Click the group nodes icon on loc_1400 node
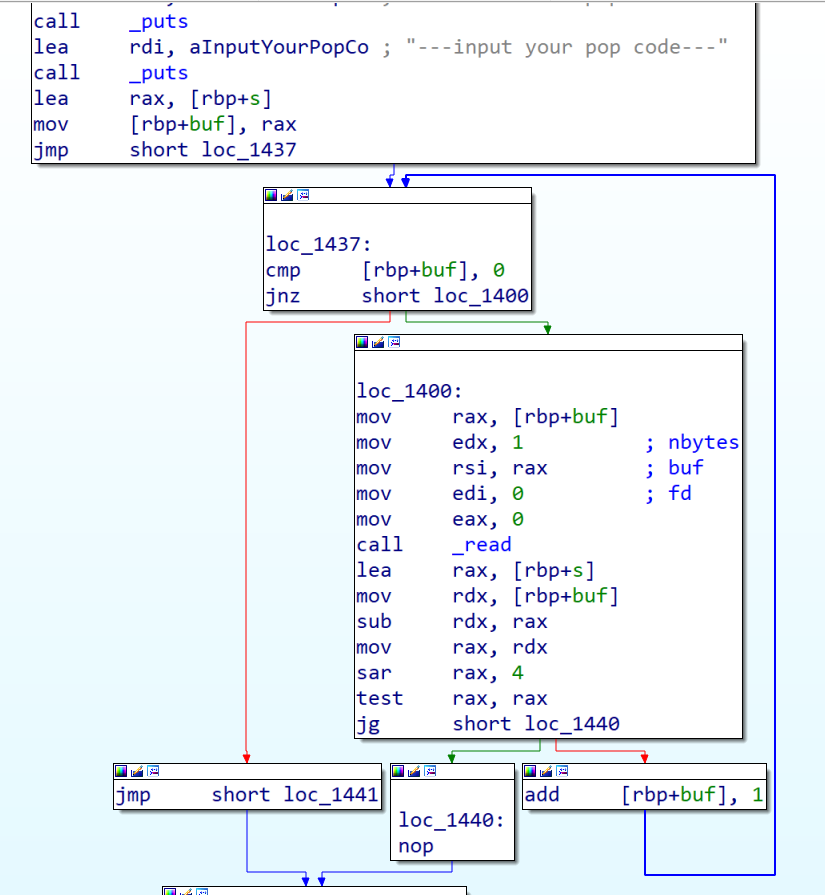This screenshot has width=825, height=895. pyautogui.click(x=394, y=342)
